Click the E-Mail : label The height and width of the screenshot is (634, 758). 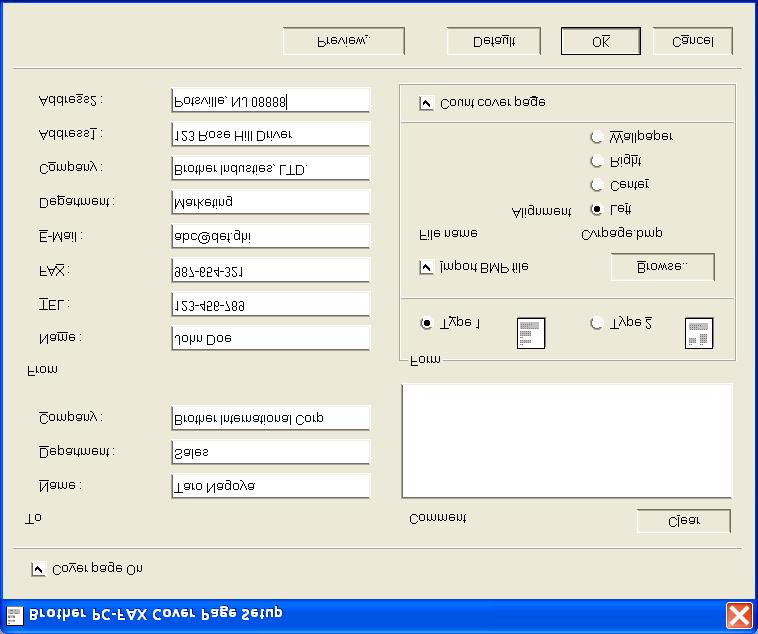(61, 236)
